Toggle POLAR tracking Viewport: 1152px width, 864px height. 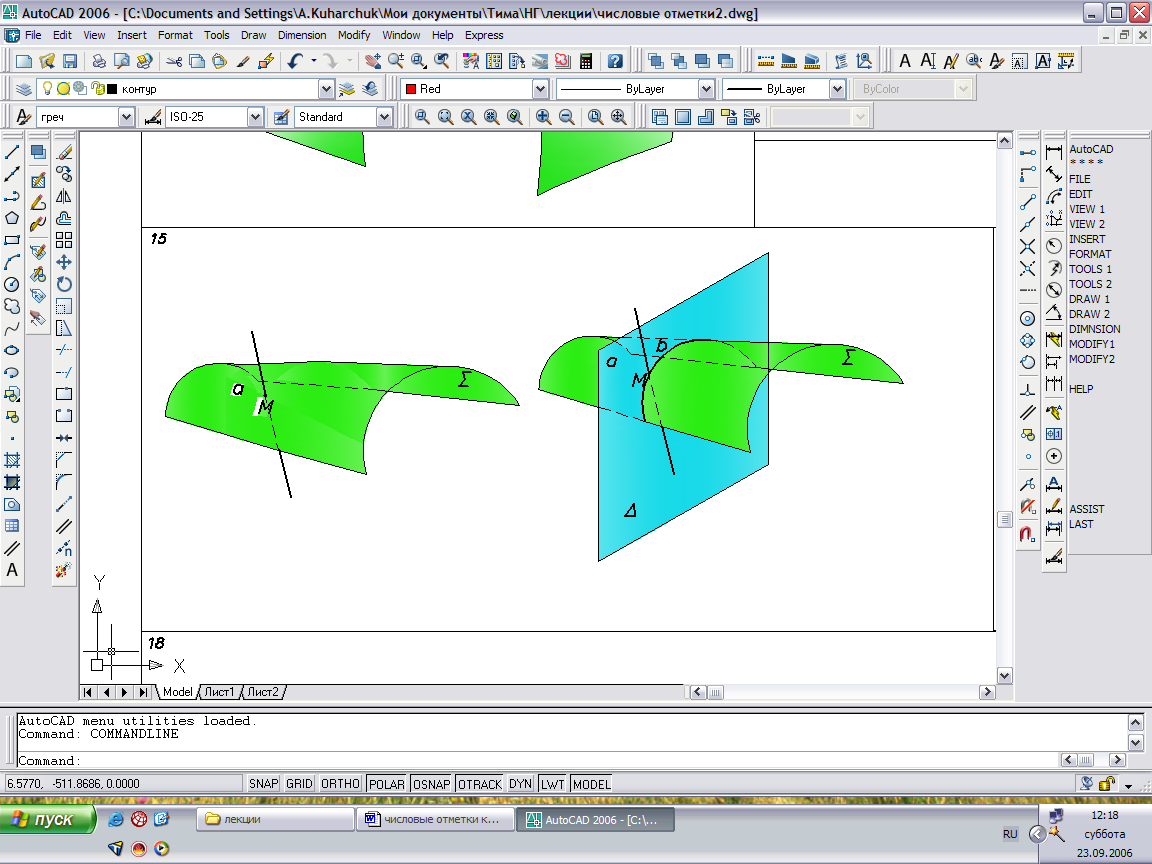(x=386, y=784)
